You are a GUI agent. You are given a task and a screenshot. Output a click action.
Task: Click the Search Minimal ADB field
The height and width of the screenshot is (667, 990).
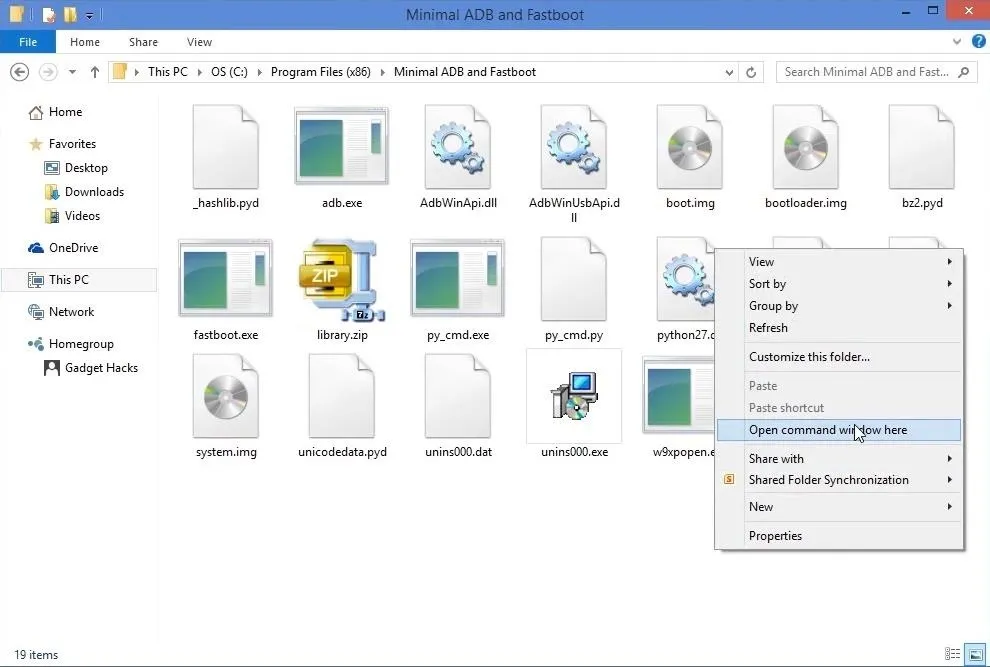tap(875, 72)
